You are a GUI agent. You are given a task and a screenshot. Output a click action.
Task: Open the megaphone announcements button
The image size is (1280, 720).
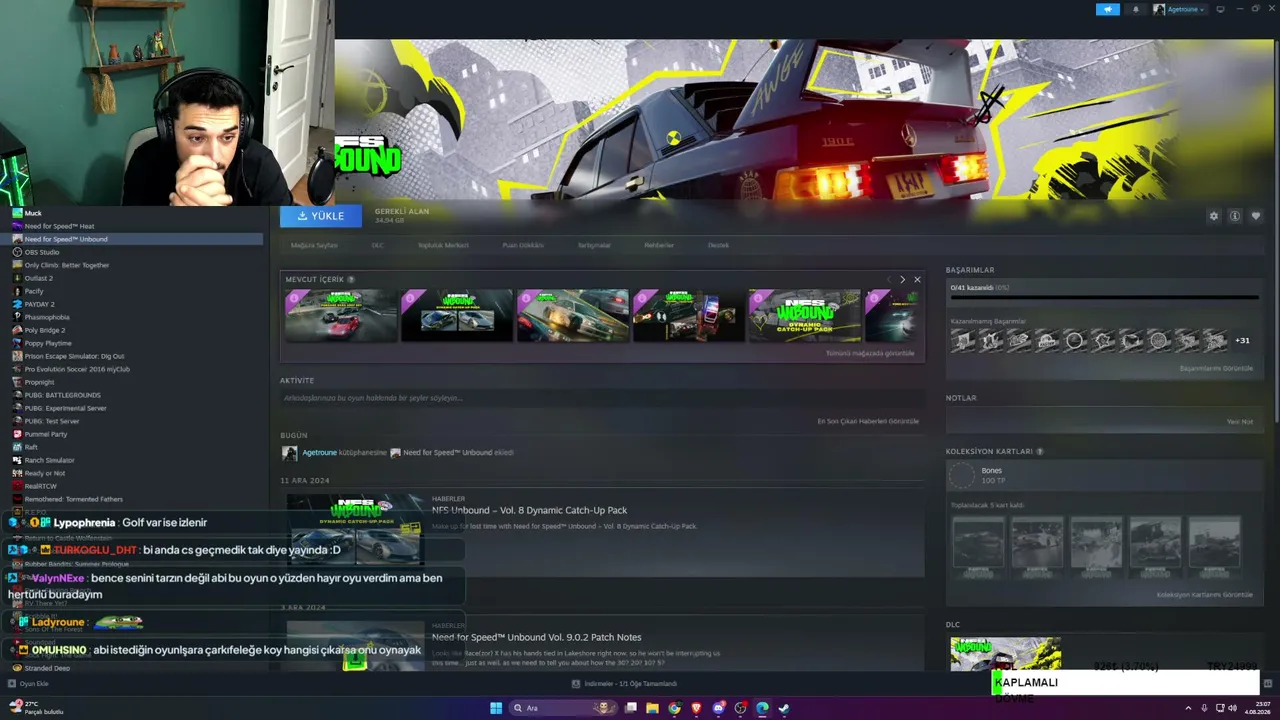pyautogui.click(x=1108, y=9)
